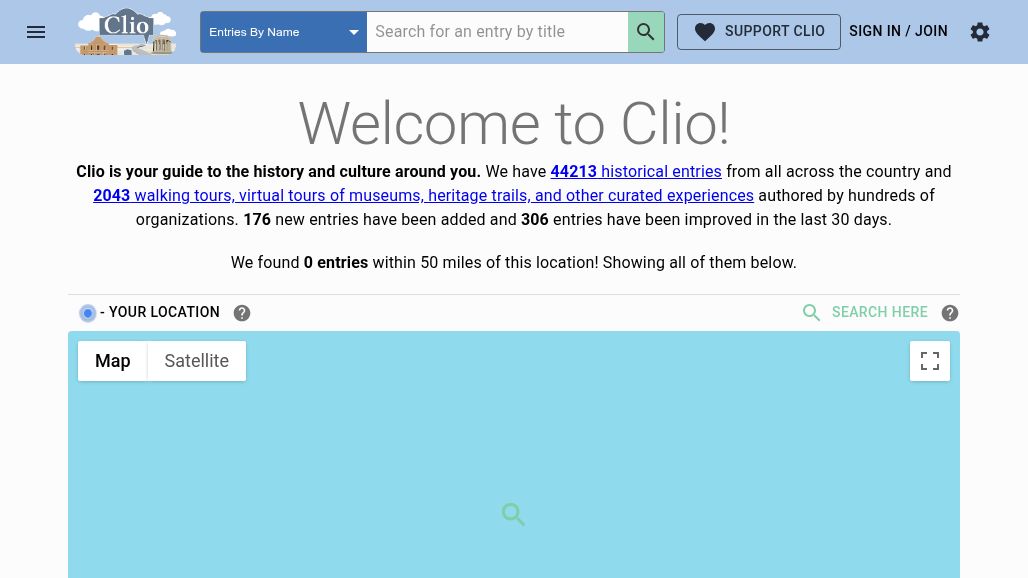Open help icon beside Your Location

tap(242, 313)
